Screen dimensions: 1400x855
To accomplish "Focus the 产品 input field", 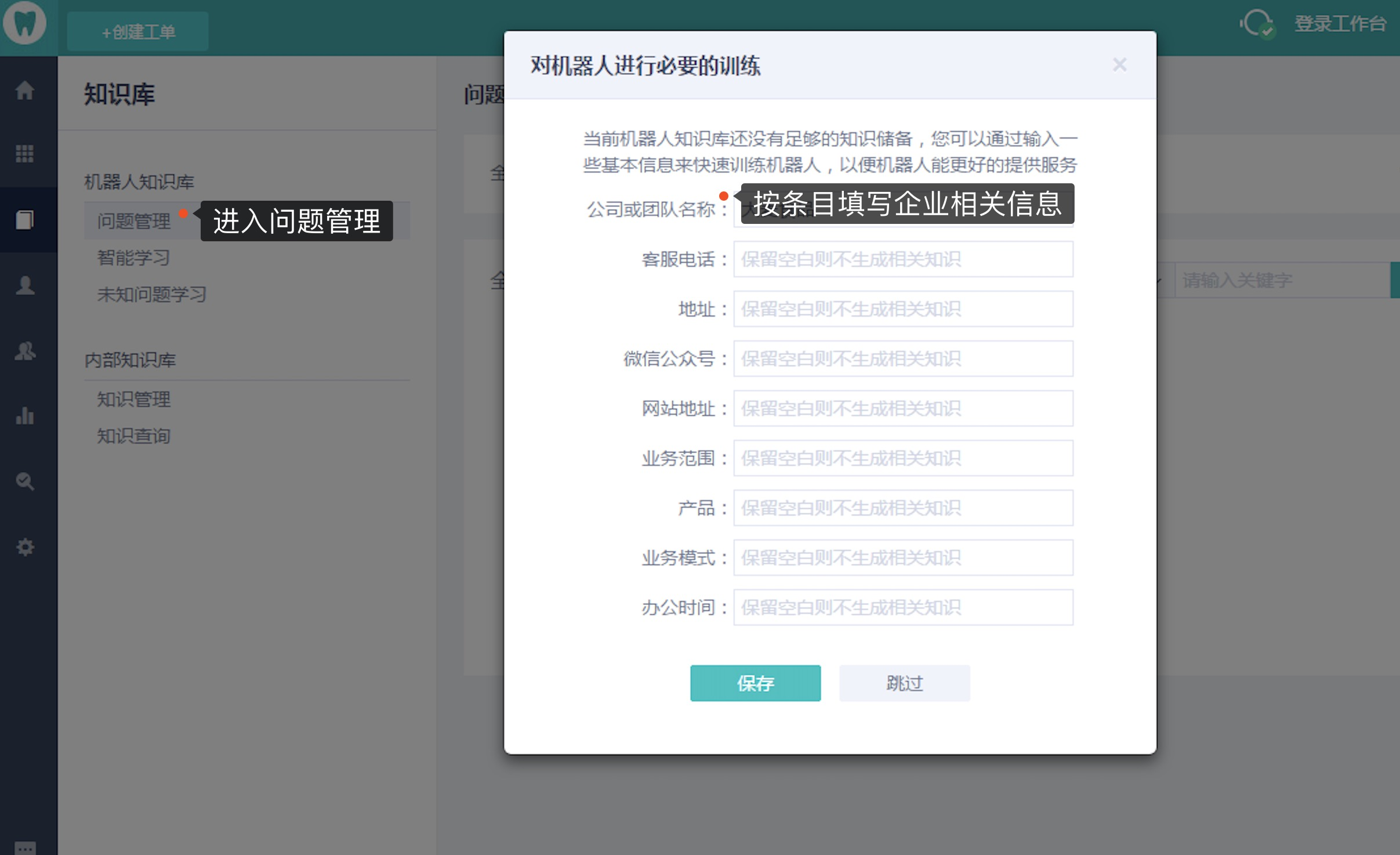I will click(903, 509).
